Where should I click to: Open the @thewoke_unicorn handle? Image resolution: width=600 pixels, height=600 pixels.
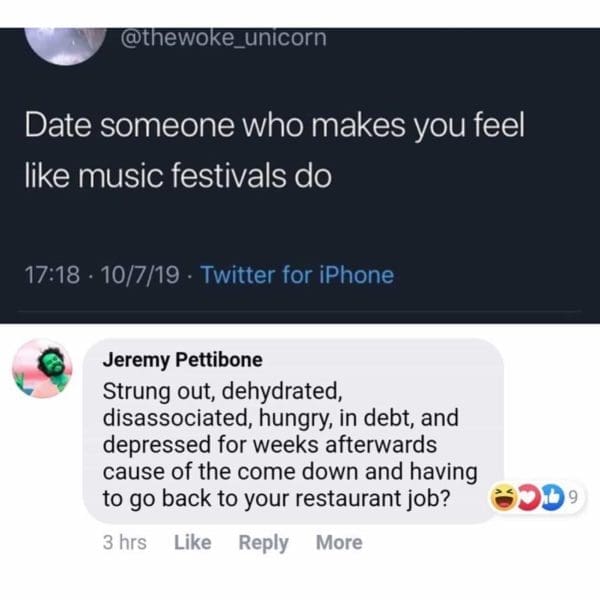pyautogui.click(x=222, y=38)
